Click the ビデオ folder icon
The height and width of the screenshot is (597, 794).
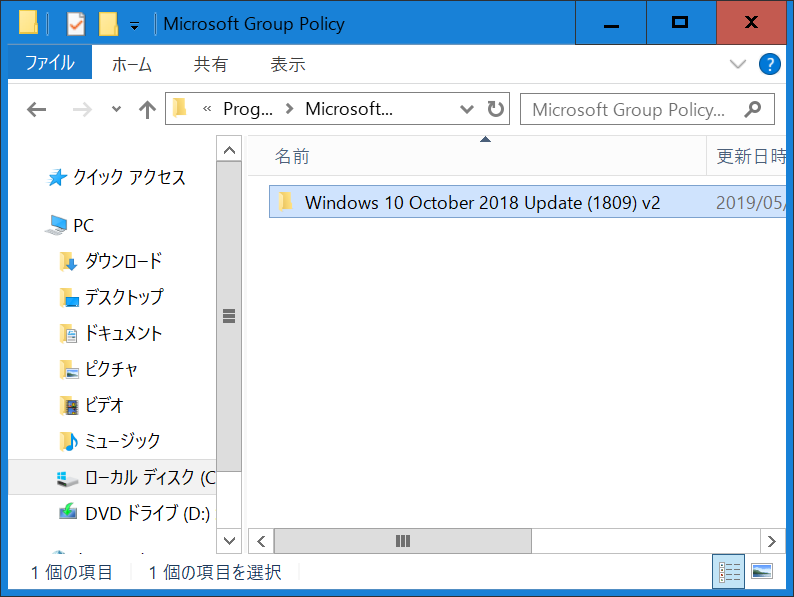[68, 405]
